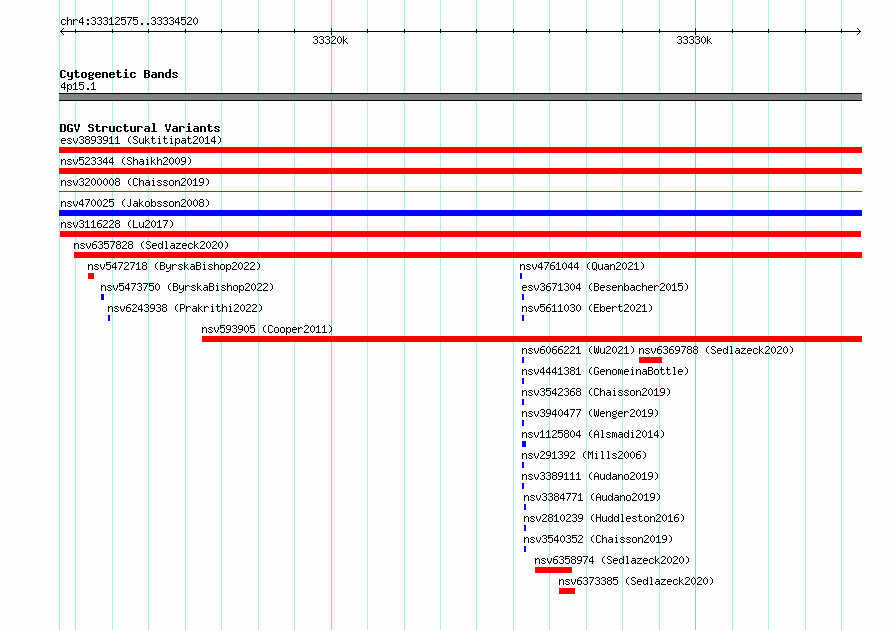890x630 pixels.
Task: Click the right arrowhead of the ruler
Action: pos(859,31)
